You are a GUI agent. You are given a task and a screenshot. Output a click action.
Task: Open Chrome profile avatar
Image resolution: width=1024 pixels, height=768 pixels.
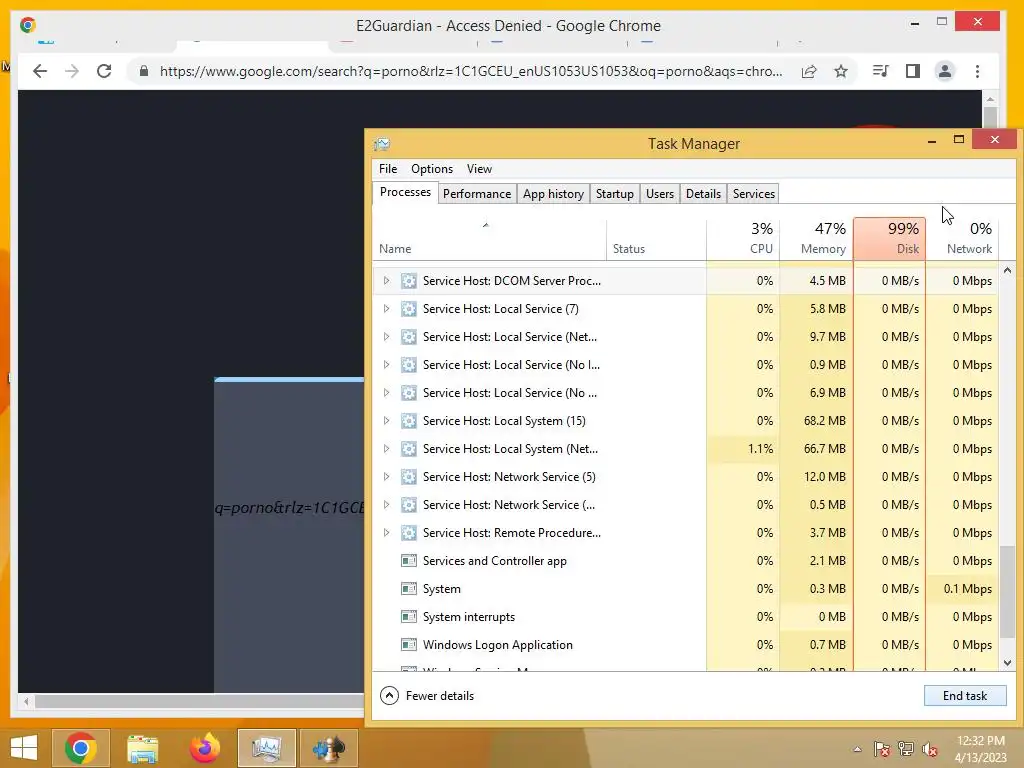click(x=944, y=71)
